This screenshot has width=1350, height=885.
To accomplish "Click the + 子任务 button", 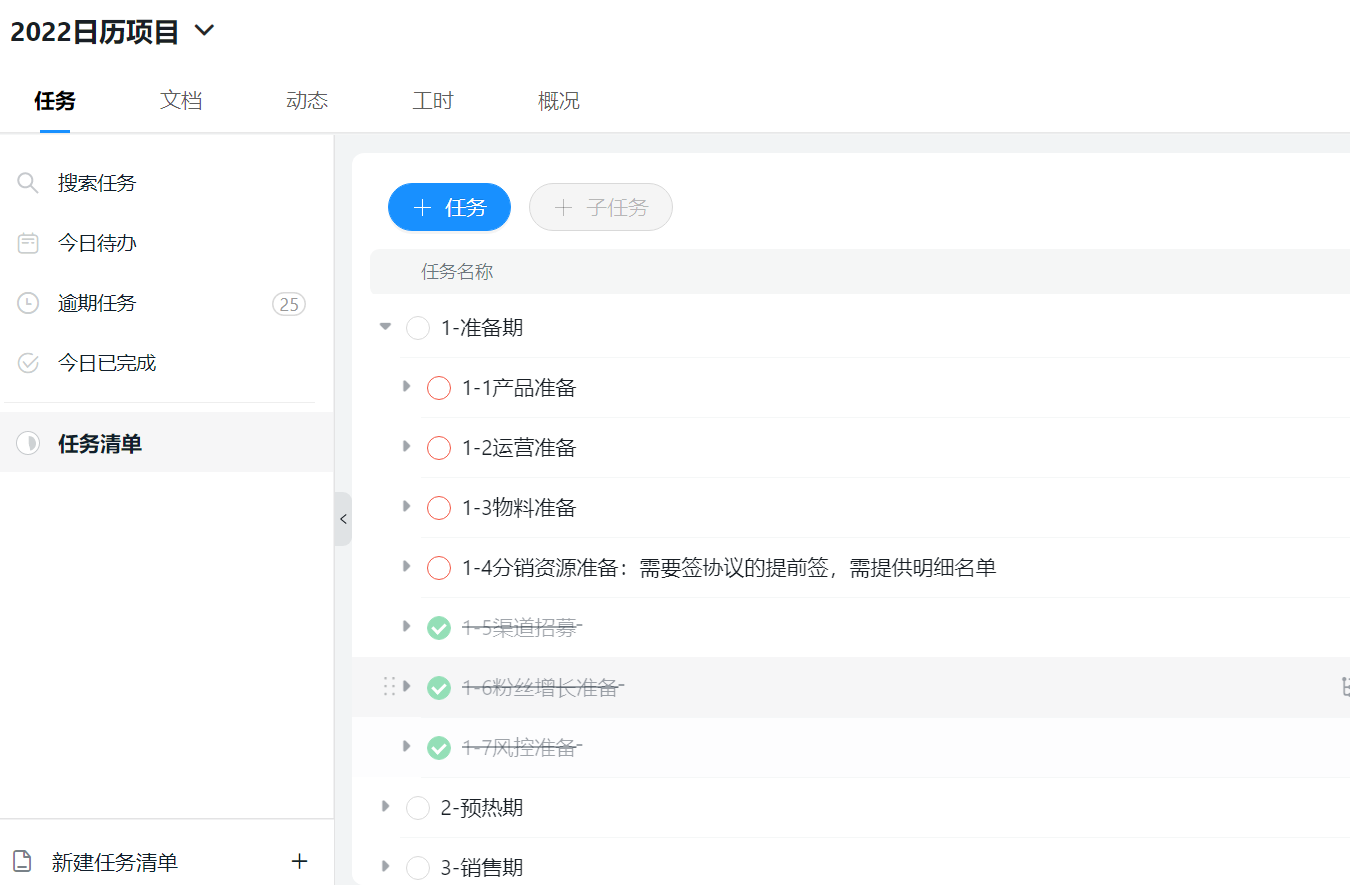I will [x=601, y=207].
